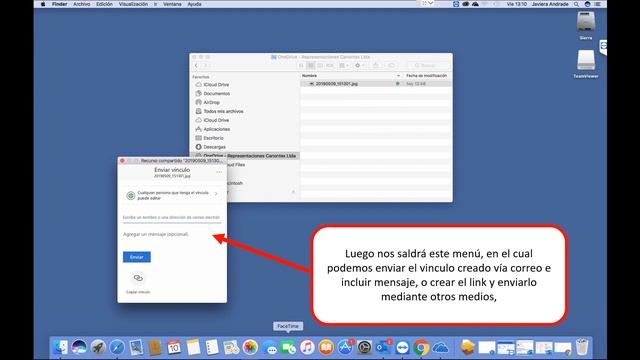Sort by Fecha de modificación column
The image size is (640, 360).
[427, 76]
